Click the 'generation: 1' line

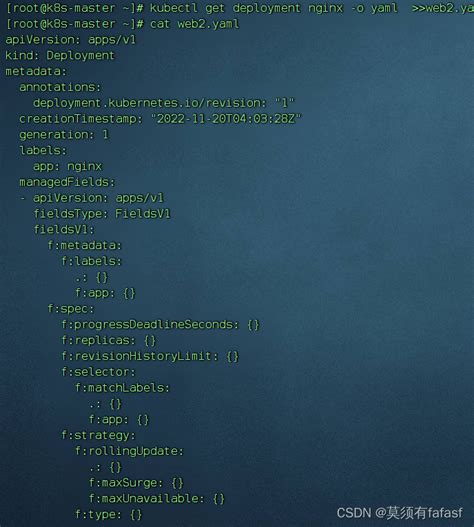64,134
